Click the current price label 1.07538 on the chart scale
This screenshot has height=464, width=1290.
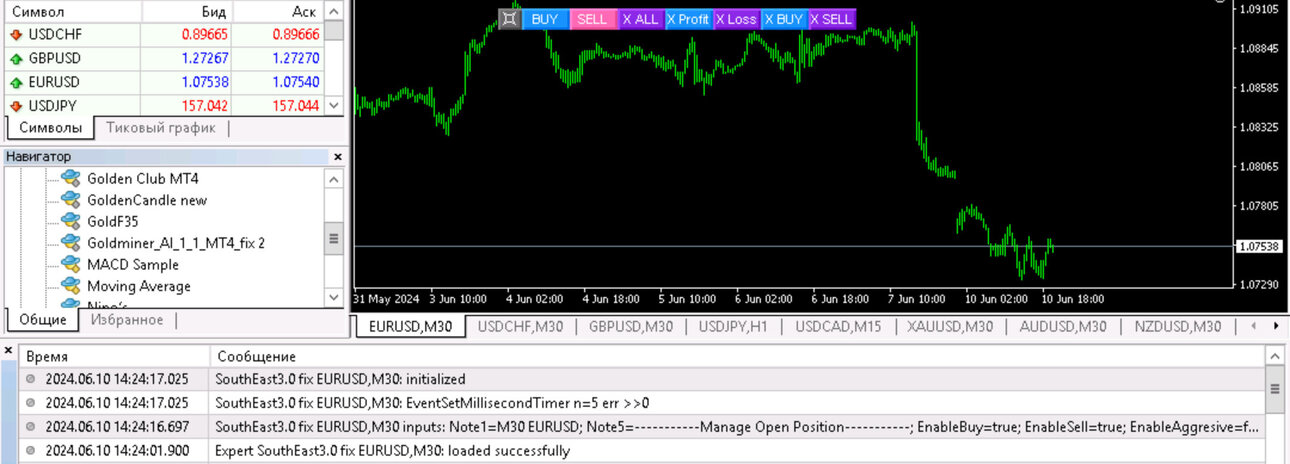pos(1259,245)
